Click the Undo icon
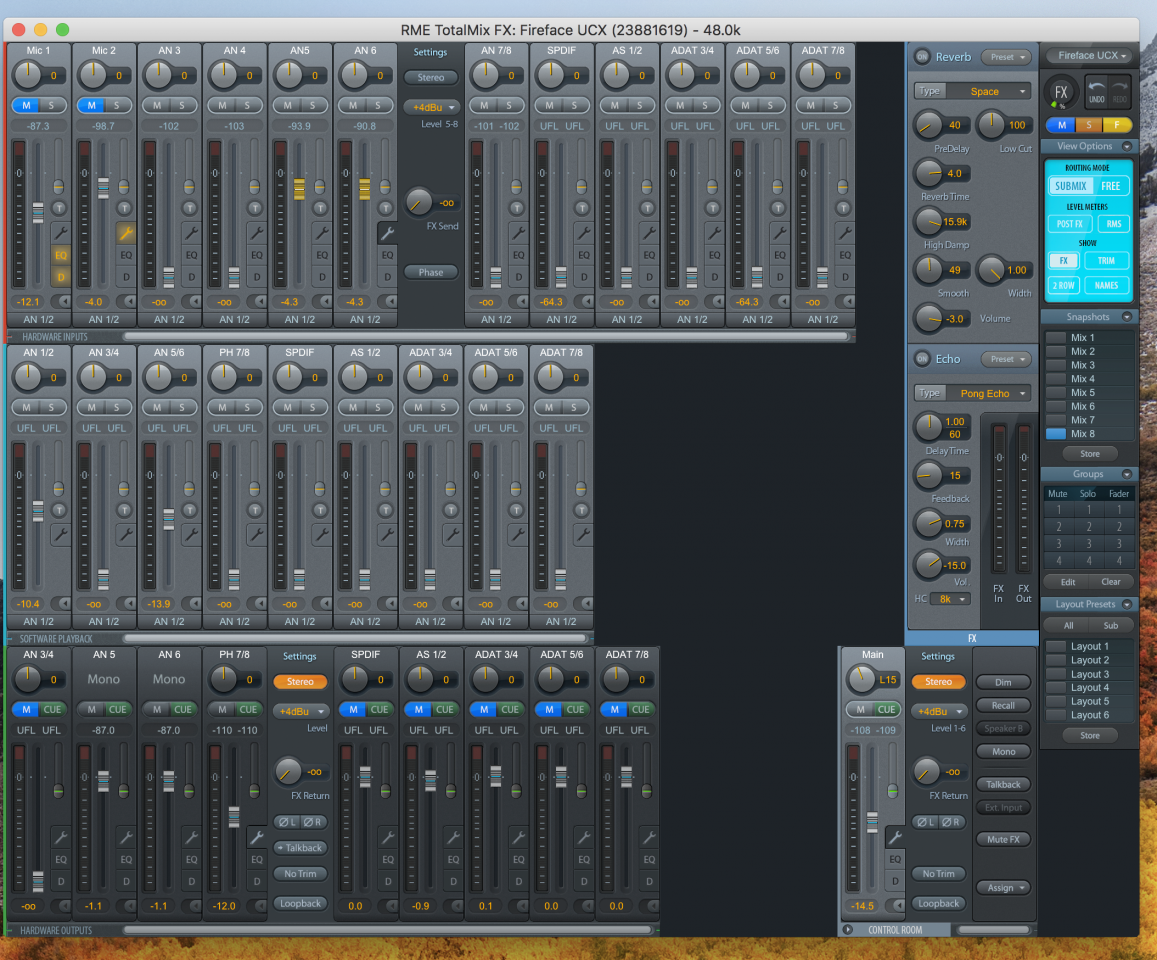Image resolution: width=1157 pixels, height=960 pixels. (1096, 91)
